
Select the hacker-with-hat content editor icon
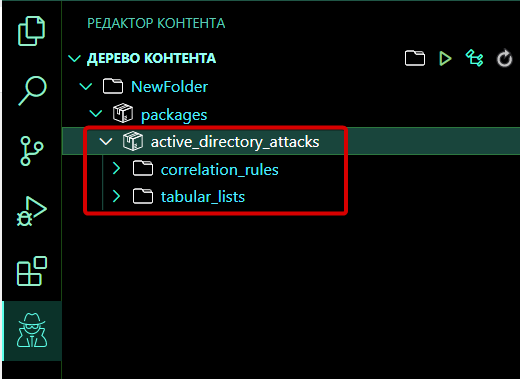tap(32, 331)
